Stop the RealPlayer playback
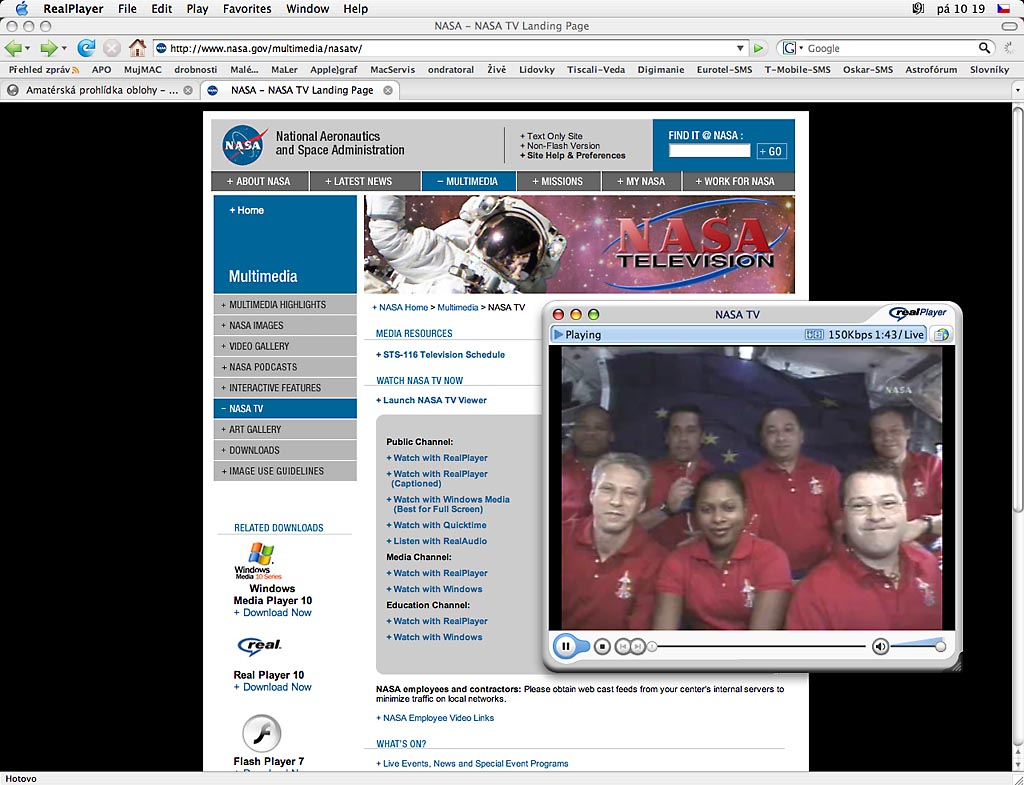 point(603,647)
